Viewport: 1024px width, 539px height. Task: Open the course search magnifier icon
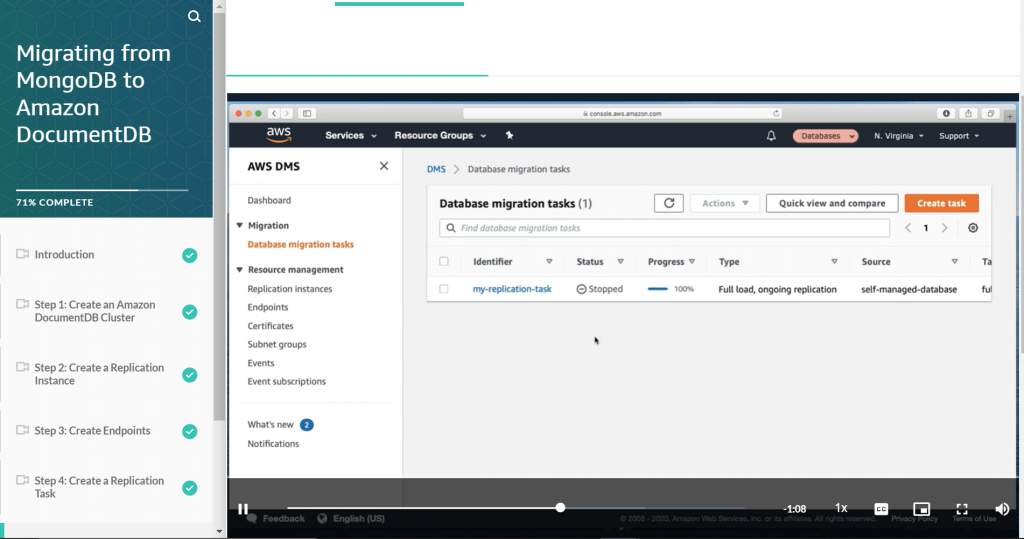pos(194,16)
